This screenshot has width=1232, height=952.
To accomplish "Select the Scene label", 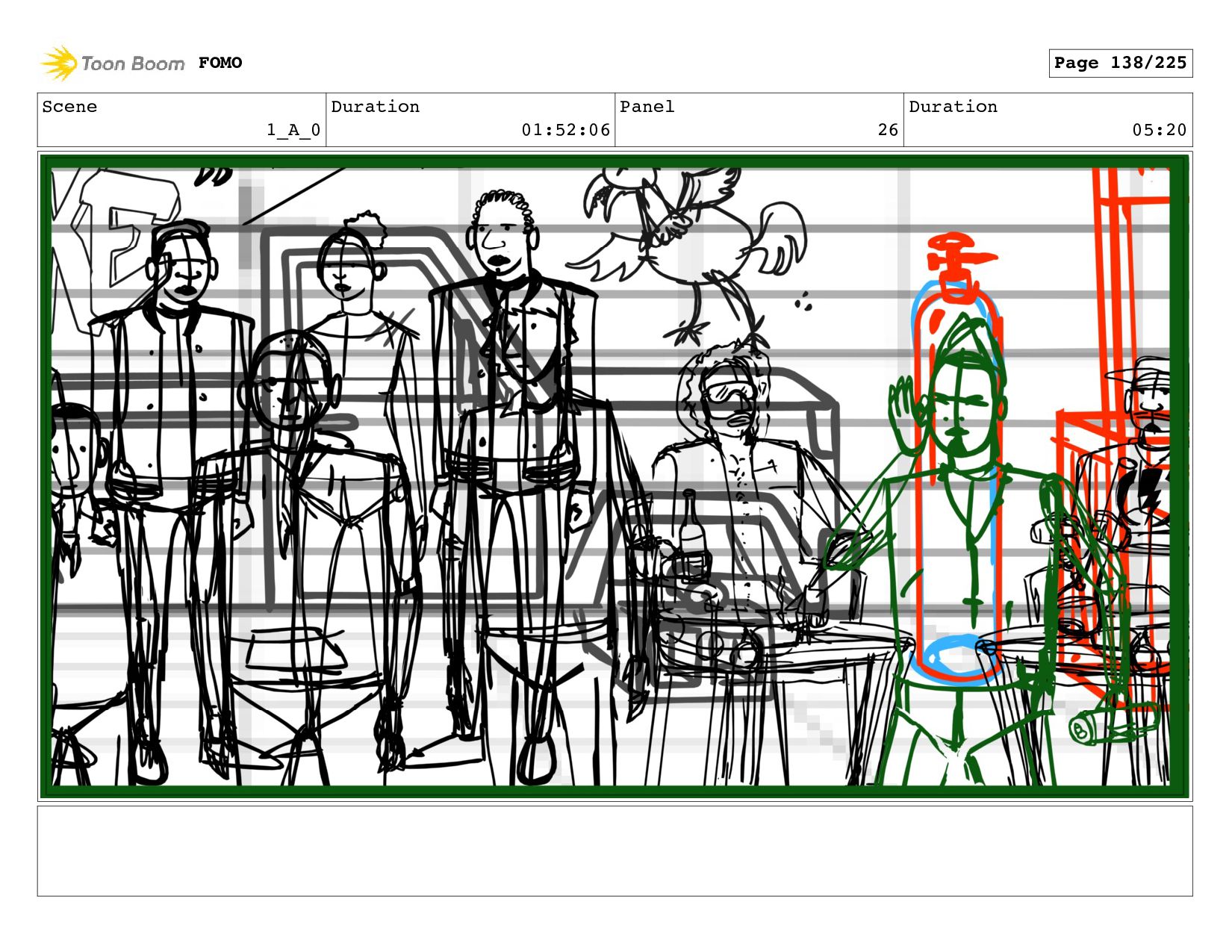I will point(69,107).
